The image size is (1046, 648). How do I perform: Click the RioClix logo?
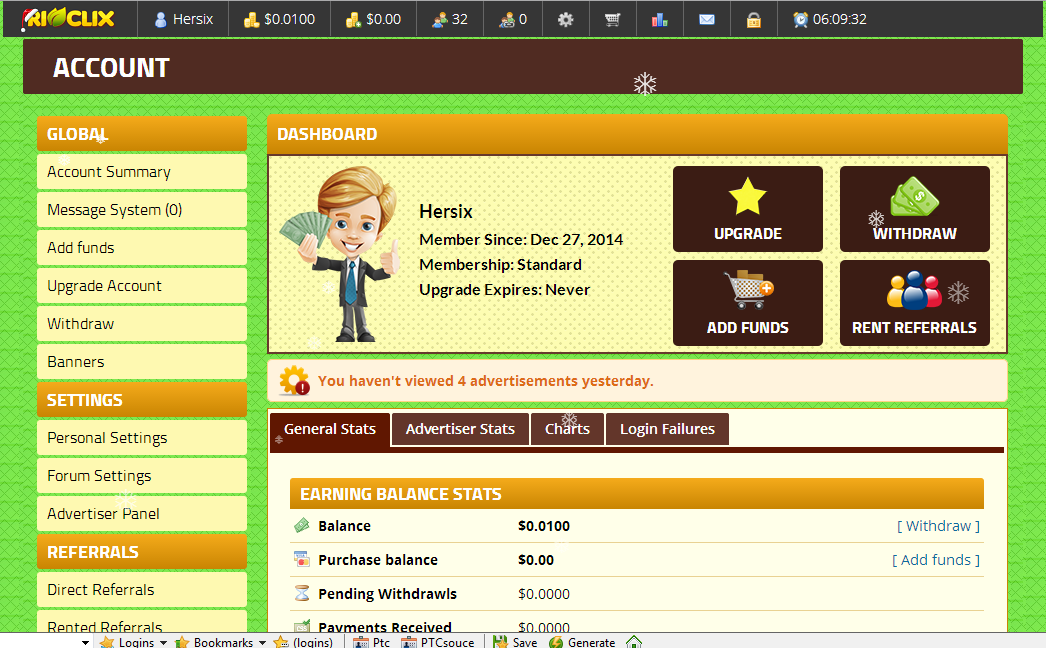click(68, 19)
